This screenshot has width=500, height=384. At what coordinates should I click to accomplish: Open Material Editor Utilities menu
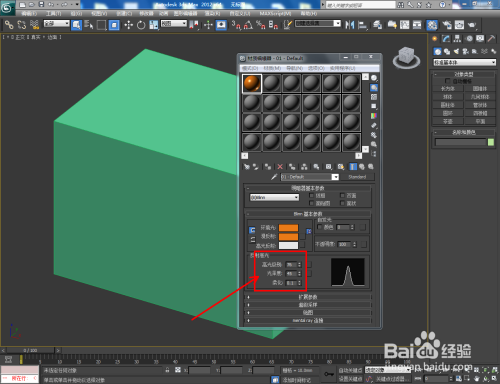[343, 68]
